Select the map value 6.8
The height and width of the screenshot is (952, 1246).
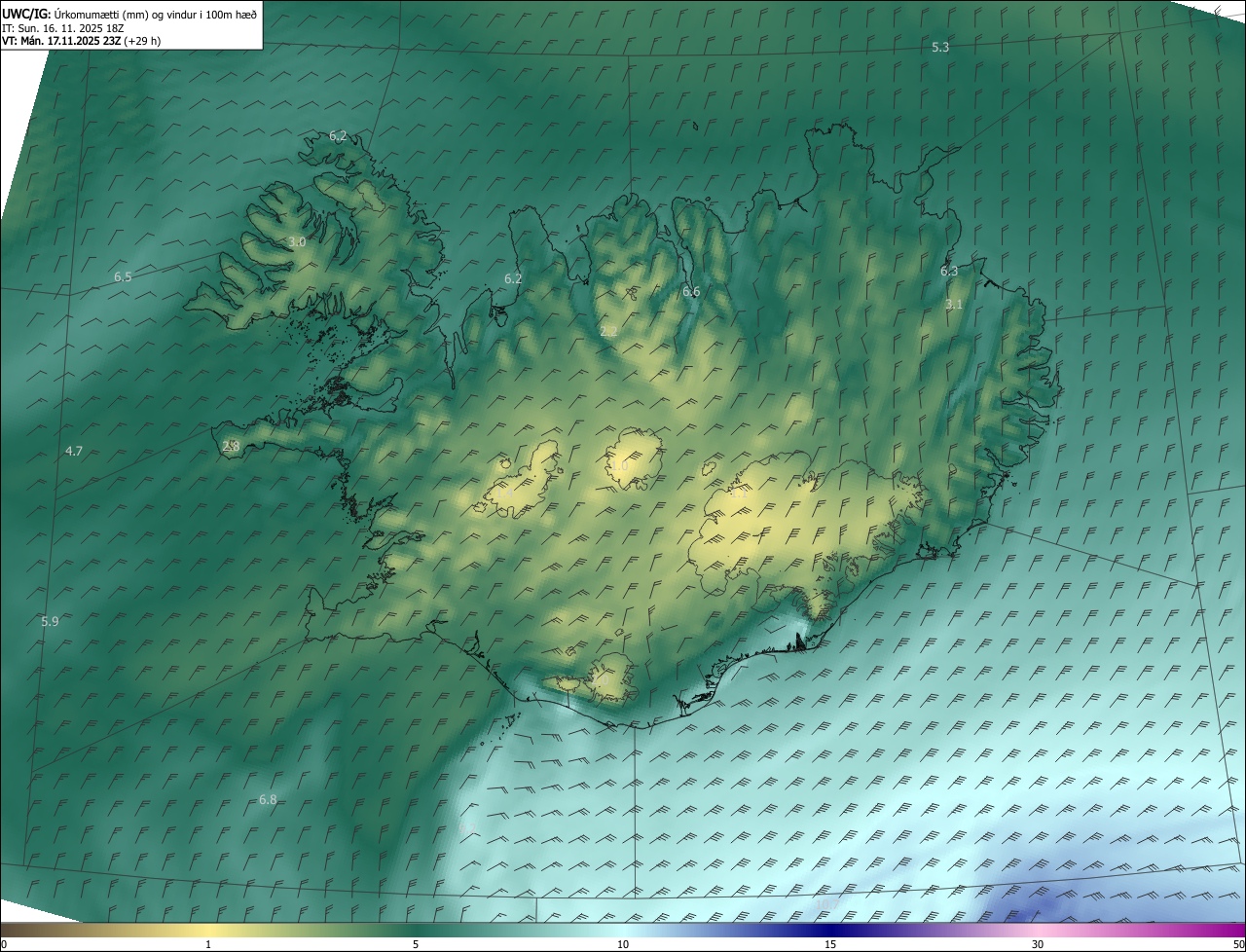(268, 799)
